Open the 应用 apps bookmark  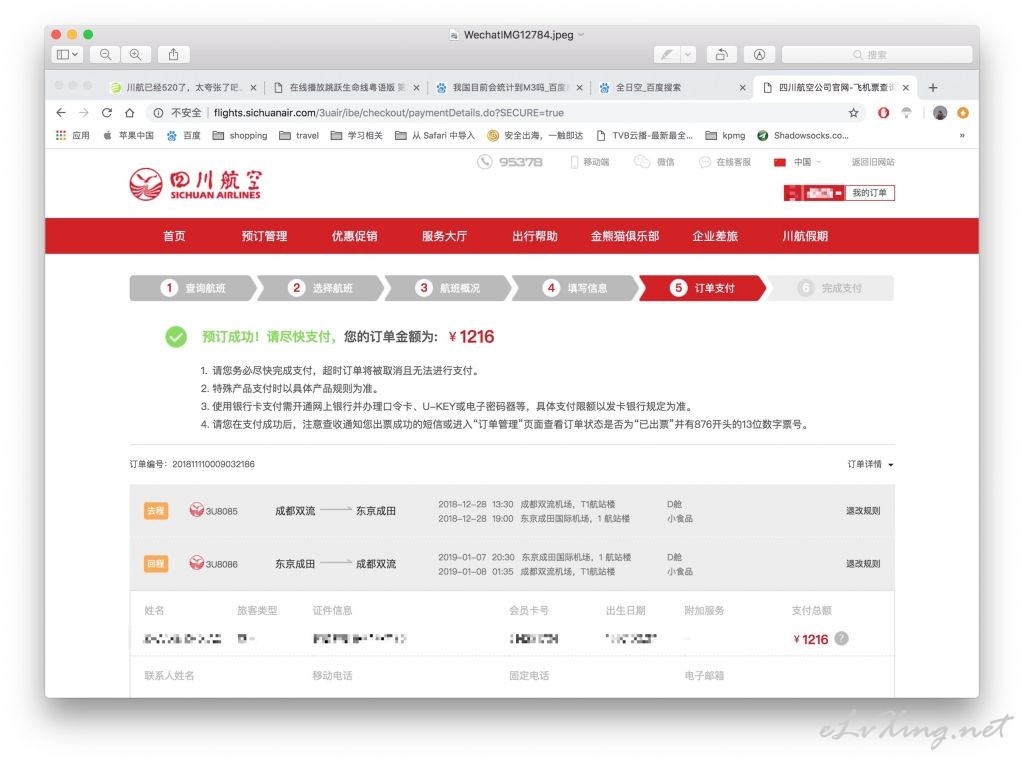click(x=72, y=136)
